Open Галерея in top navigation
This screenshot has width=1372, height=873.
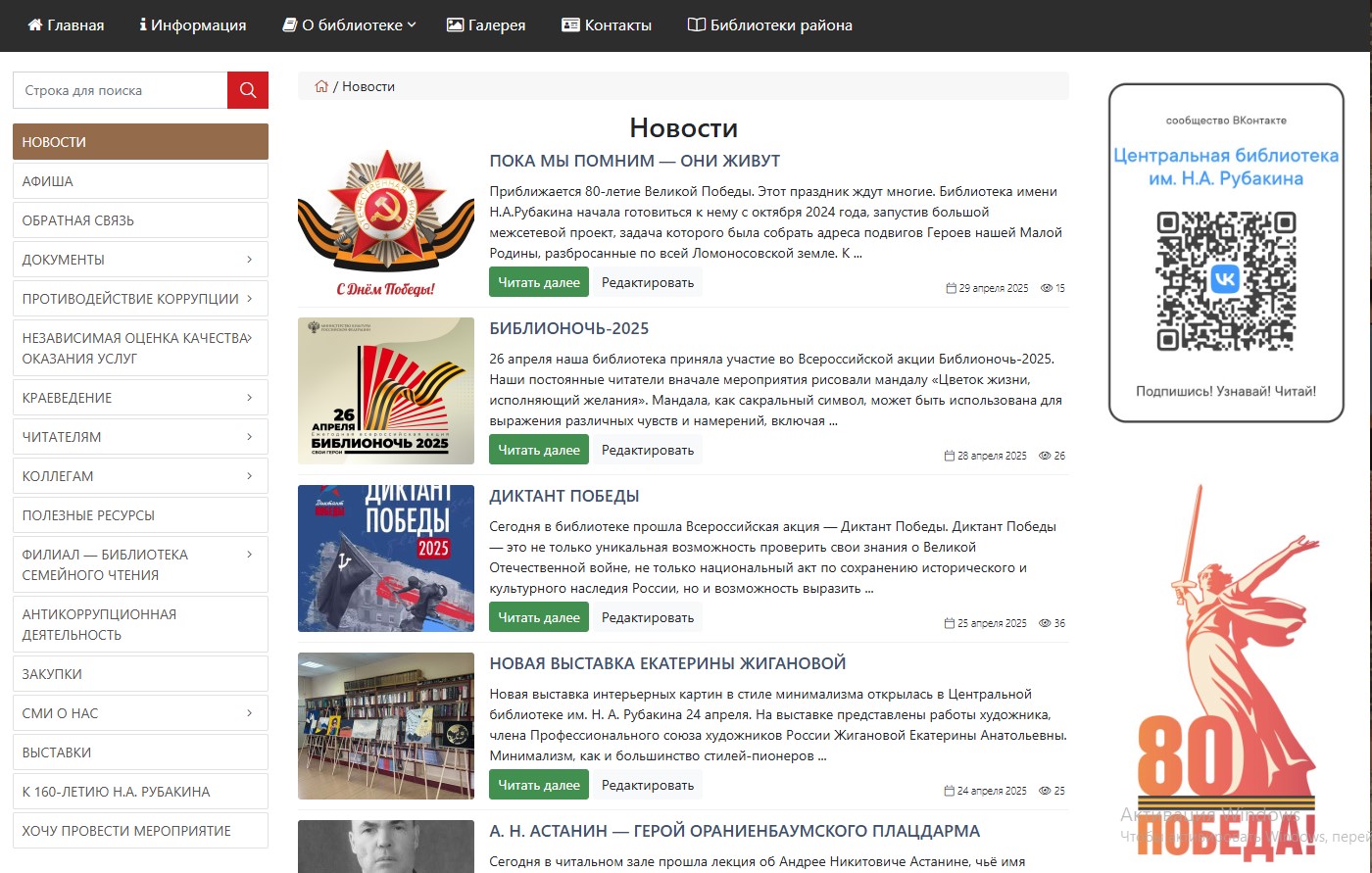[486, 25]
